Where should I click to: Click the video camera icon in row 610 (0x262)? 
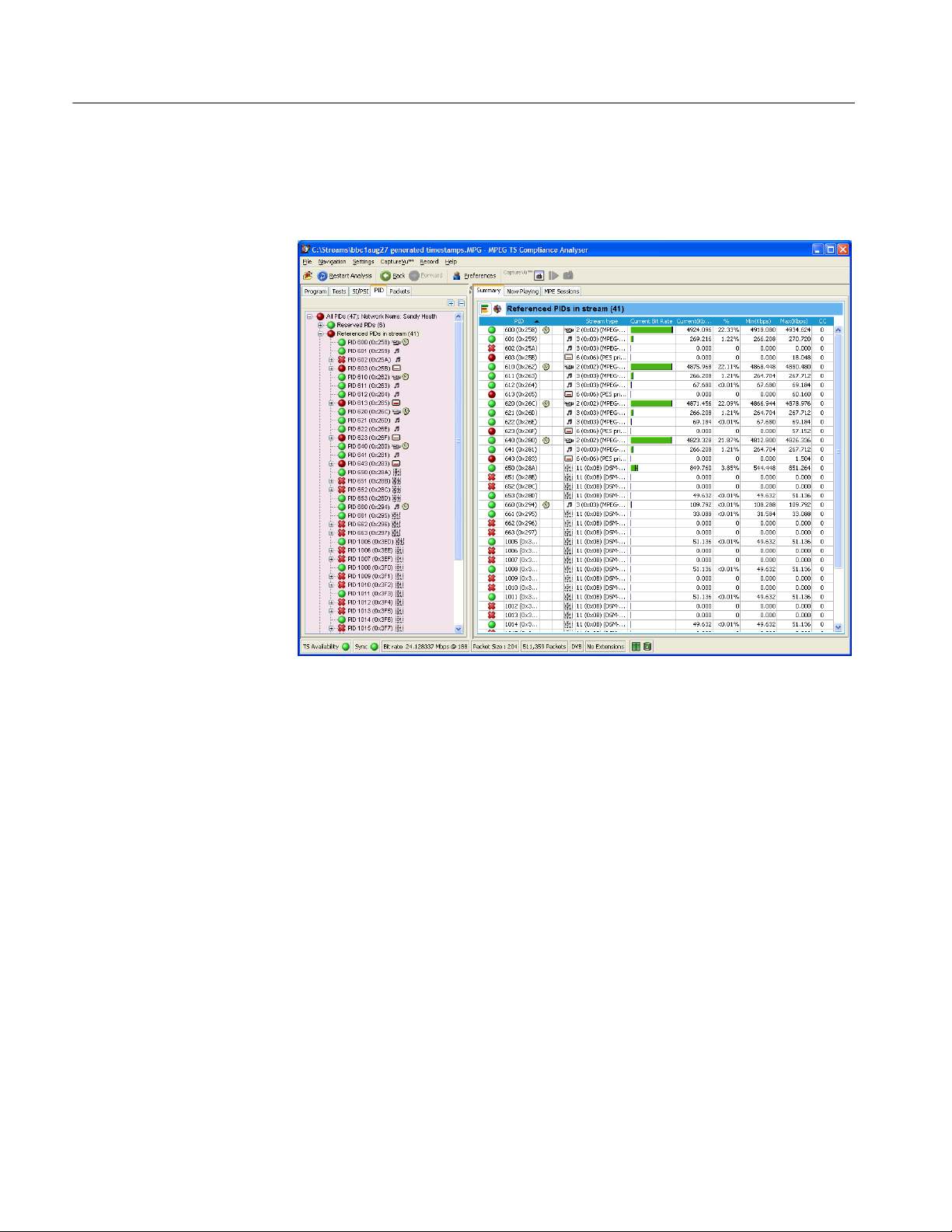point(569,367)
